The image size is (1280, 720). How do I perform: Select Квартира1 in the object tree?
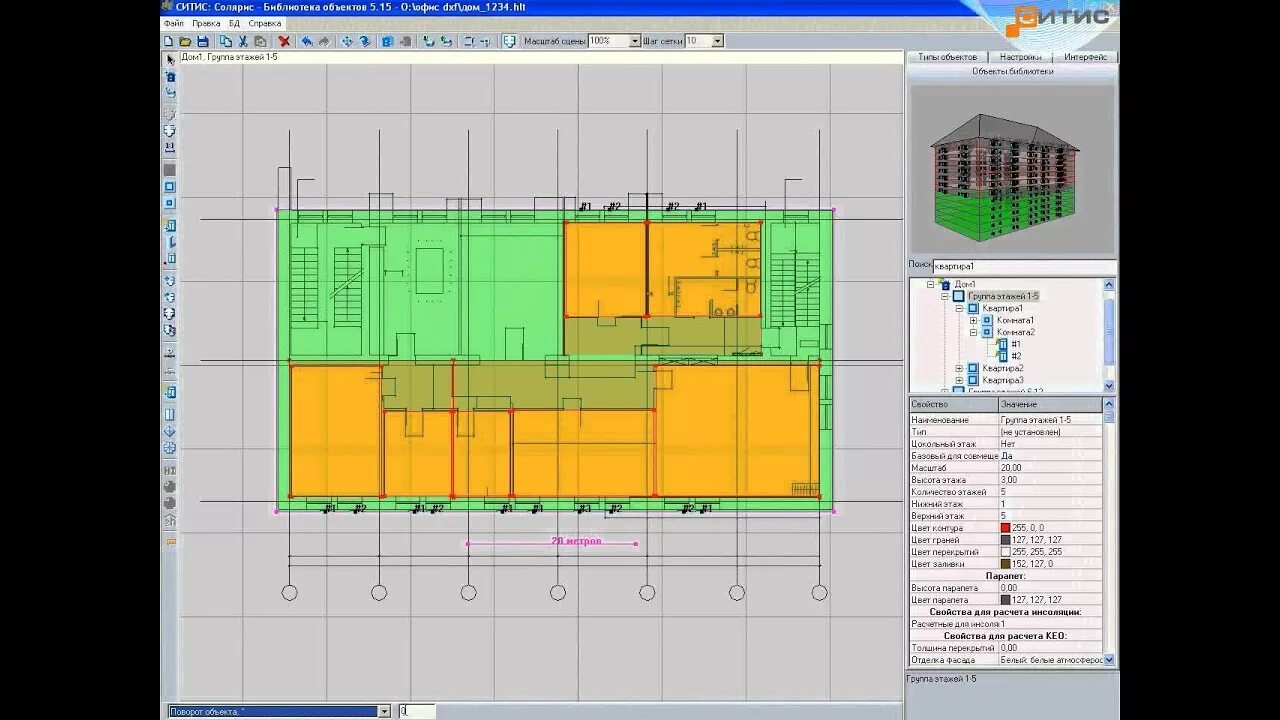coord(1003,308)
